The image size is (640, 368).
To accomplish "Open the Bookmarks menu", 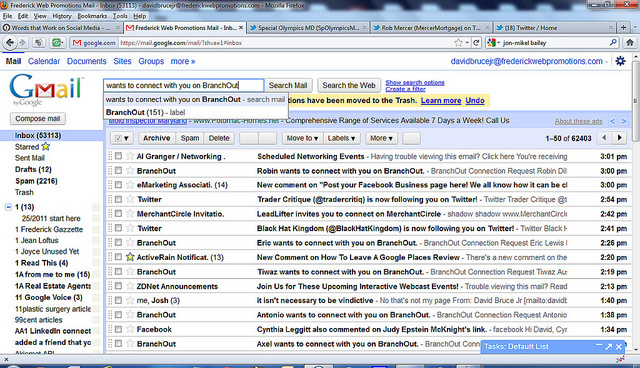I will pos(92,16).
